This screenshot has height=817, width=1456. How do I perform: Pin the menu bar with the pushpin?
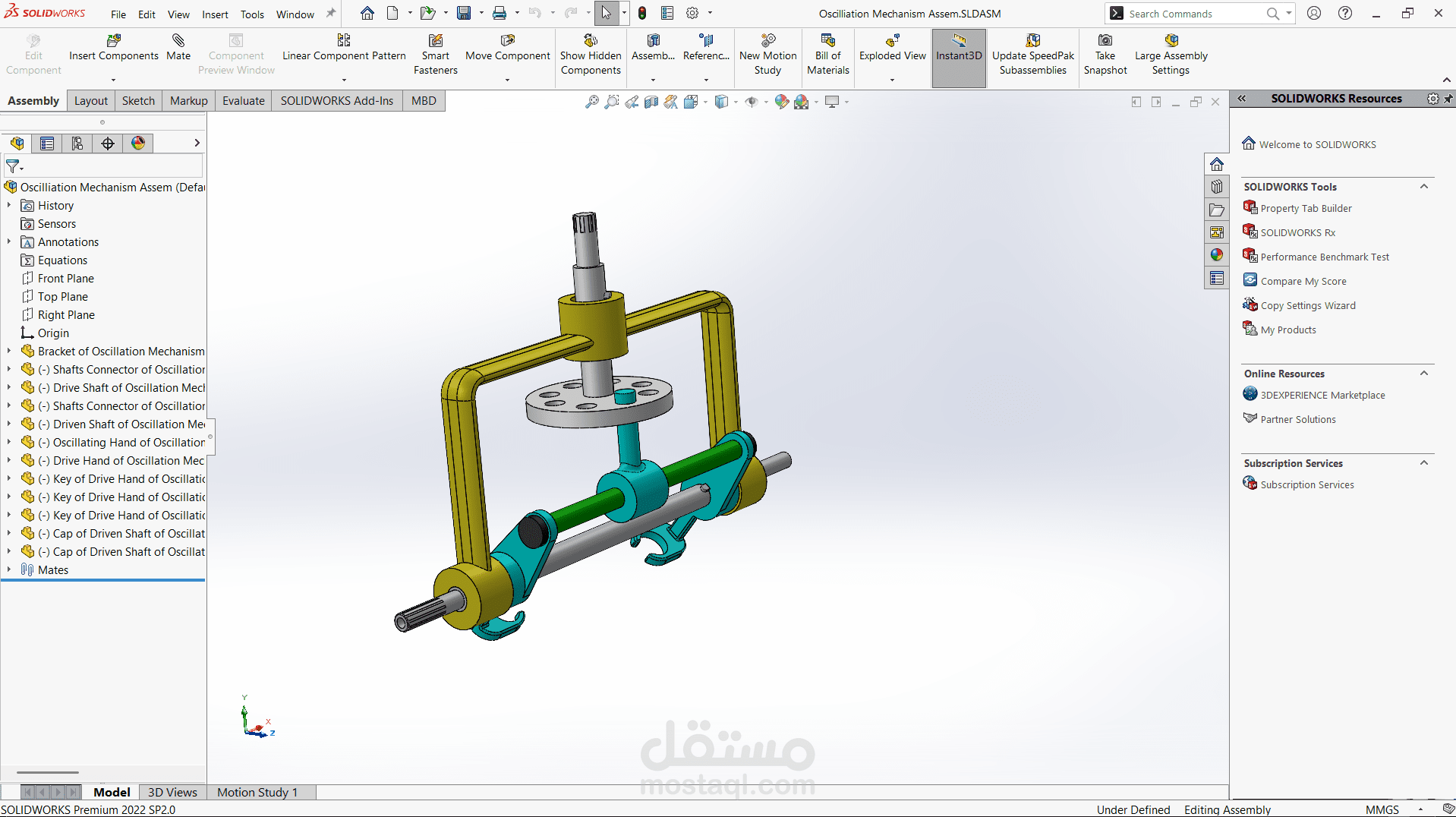coord(330,14)
